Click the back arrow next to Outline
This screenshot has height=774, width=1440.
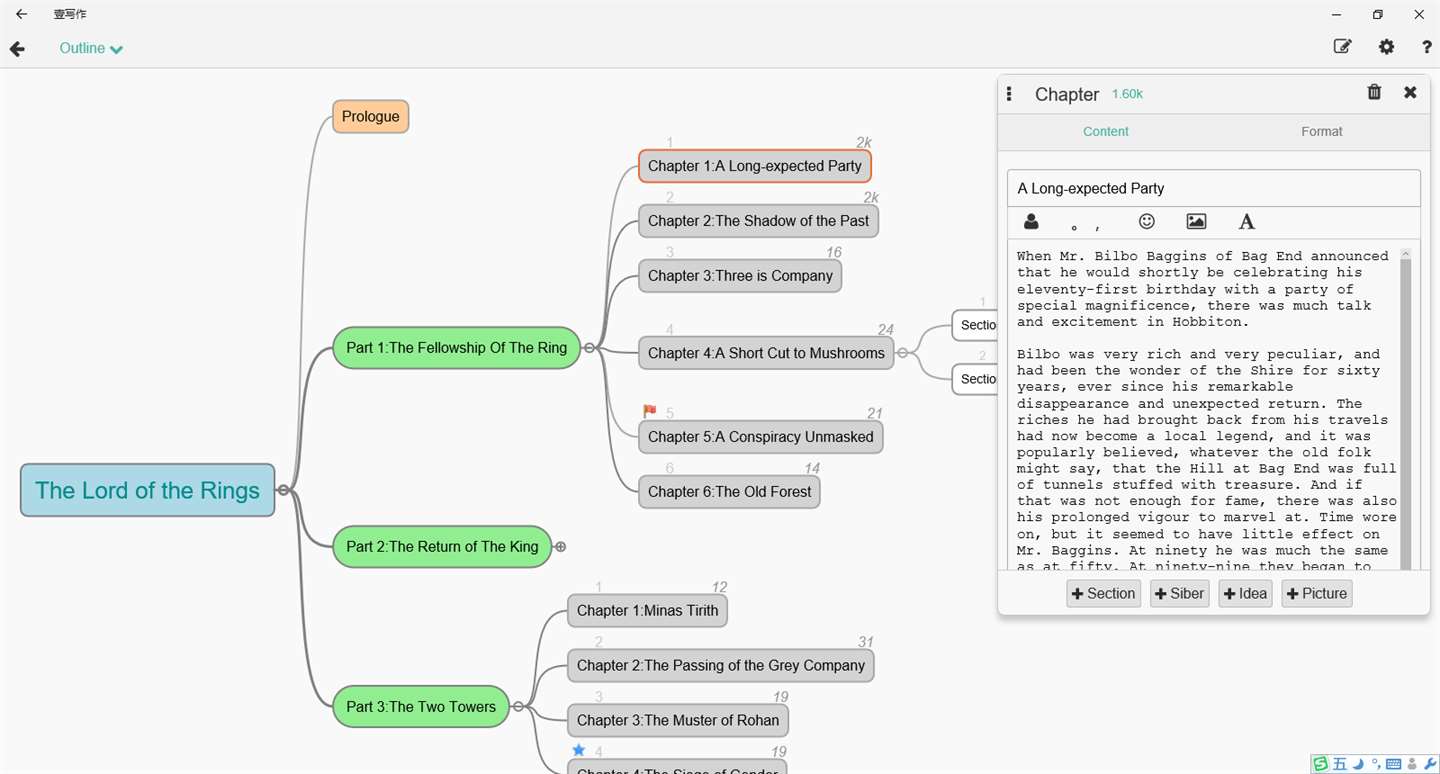pyautogui.click(x=17, y=49)
